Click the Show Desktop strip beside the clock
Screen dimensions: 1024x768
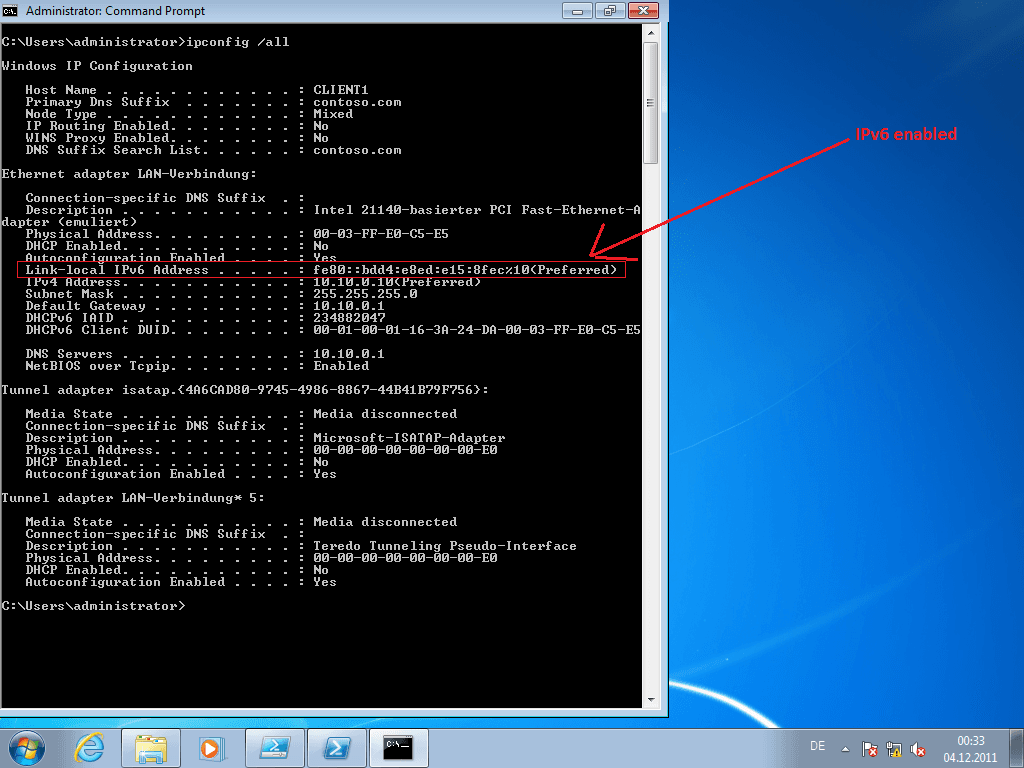1017,747
